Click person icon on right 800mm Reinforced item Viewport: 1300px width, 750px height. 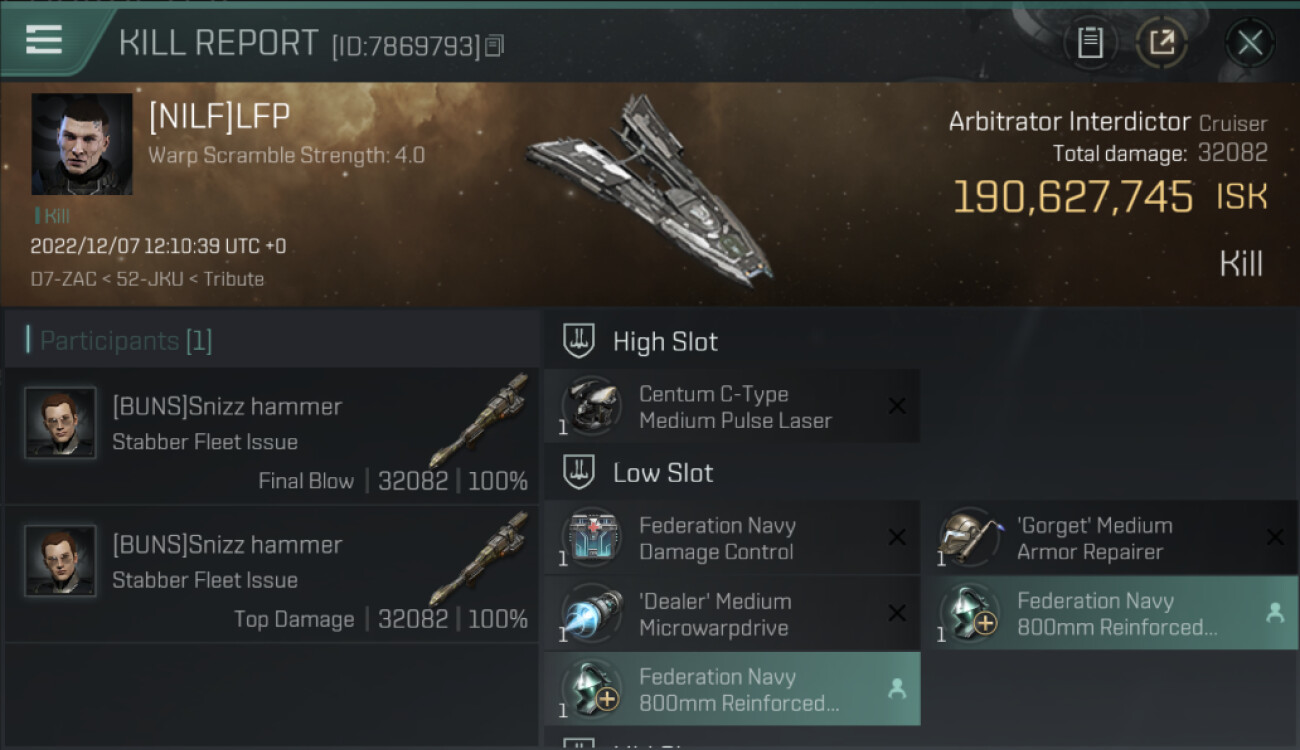pos(1274,613)
